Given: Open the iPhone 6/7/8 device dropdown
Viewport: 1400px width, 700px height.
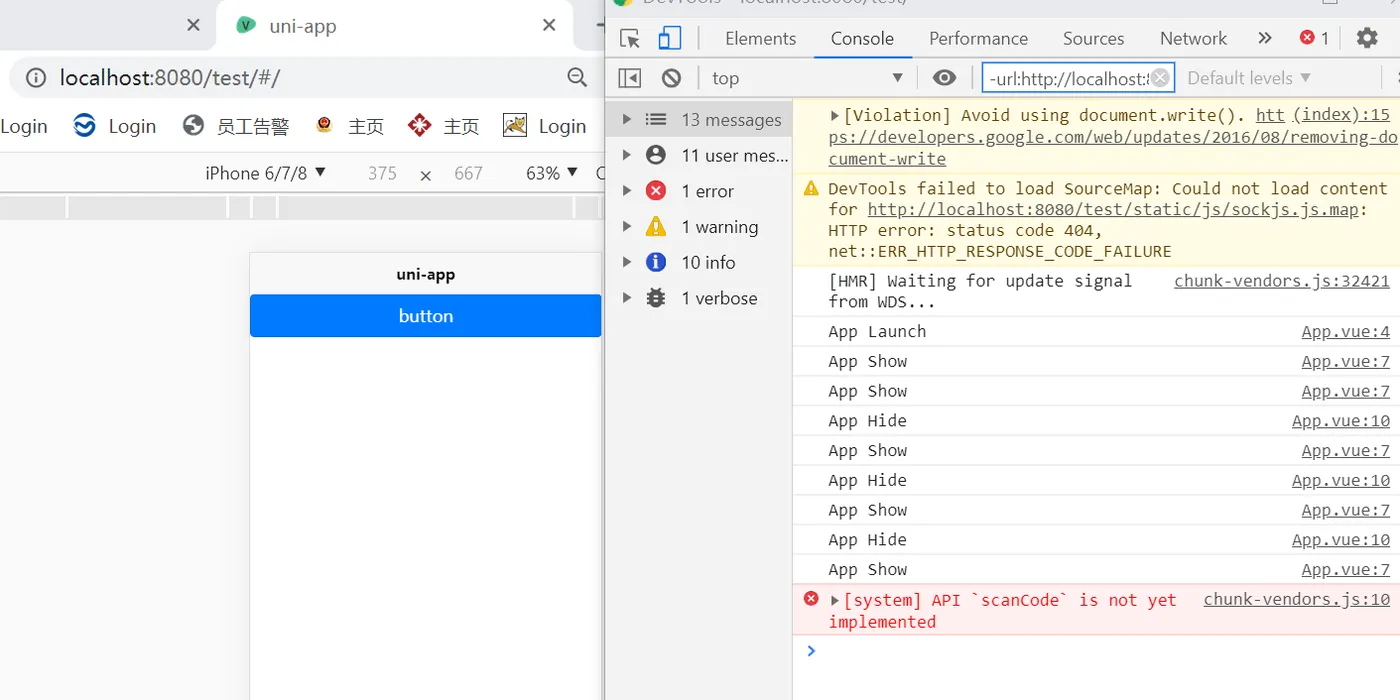Looking at the screenshot, I should [265, 173].
